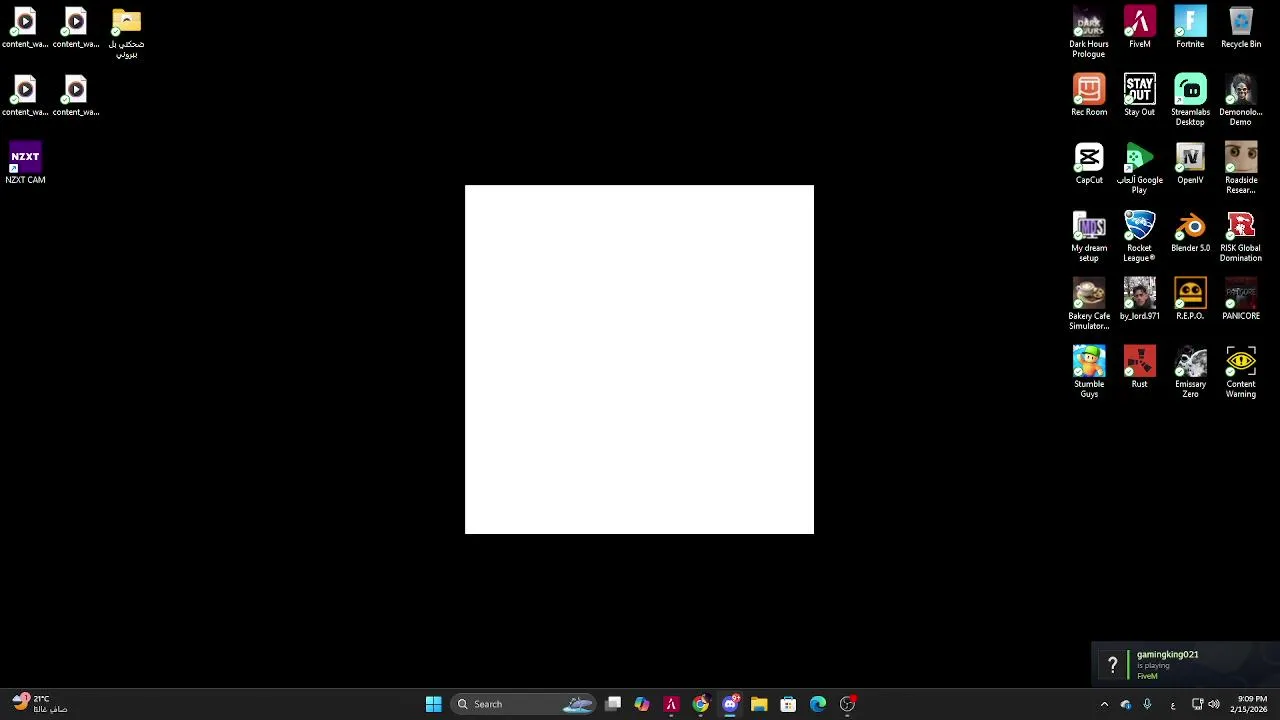Select the Content Warning desktop icon
Viewport: 1280px width, 720px height.
coord(1241,372)
